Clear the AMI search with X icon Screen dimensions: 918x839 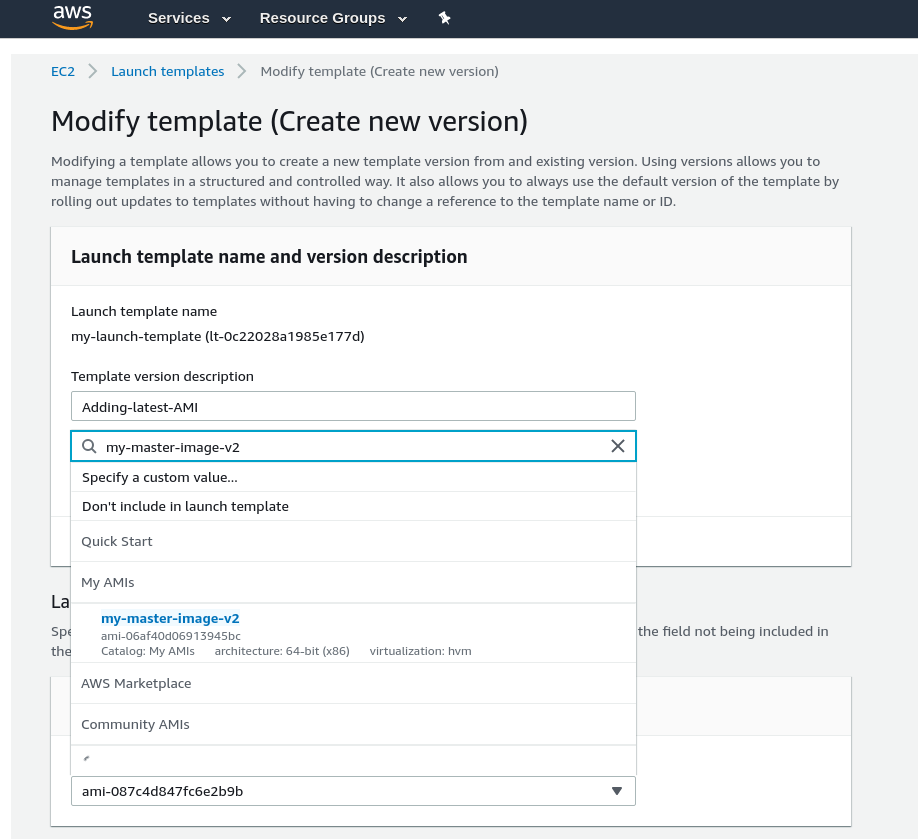pyautogui.click(x=618, y=446)
